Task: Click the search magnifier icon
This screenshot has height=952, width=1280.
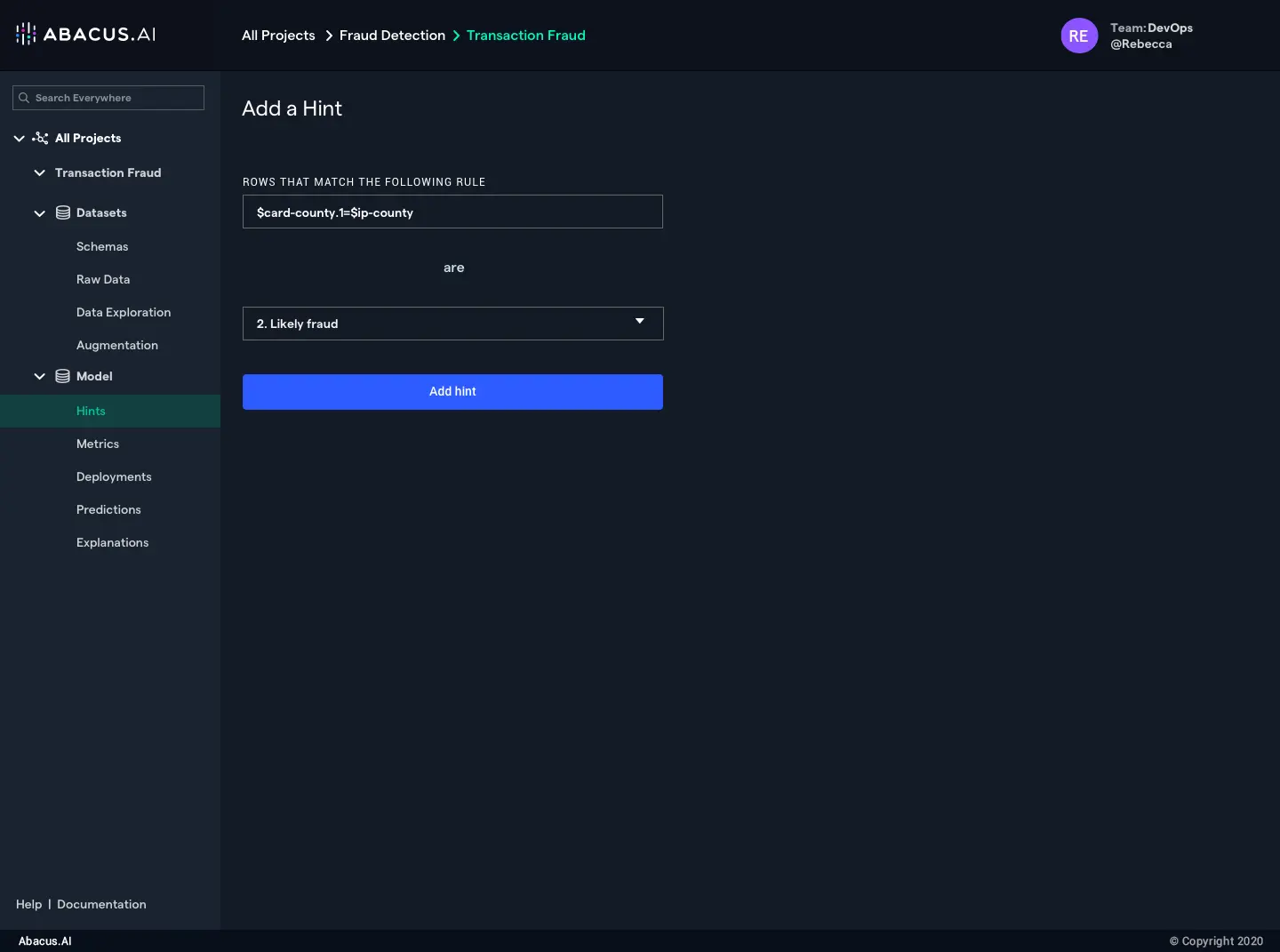Action: (24, 98)
